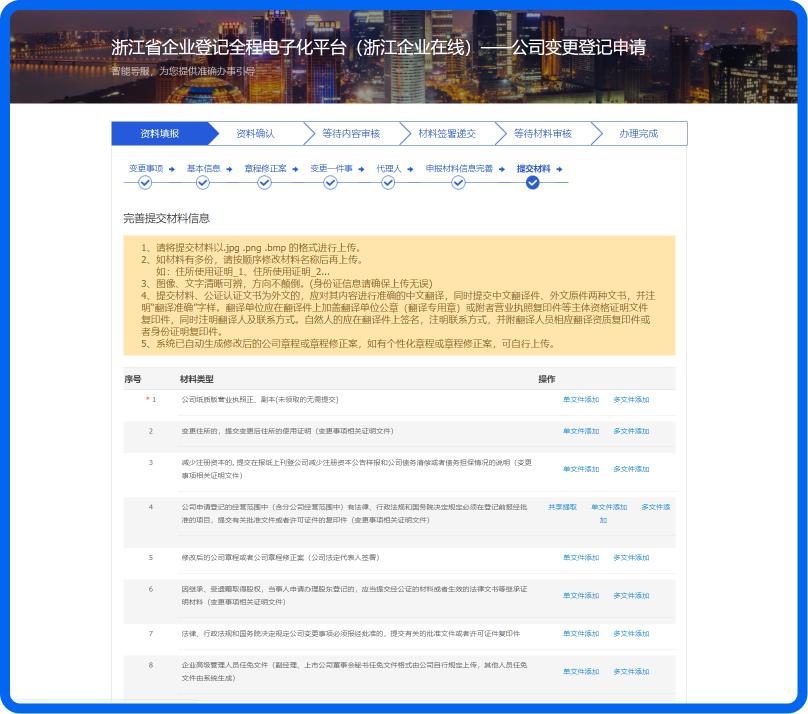The image size is (808, 714).
Task: Select the 等待内容审核 step tab
Action: tap(351, 134)
